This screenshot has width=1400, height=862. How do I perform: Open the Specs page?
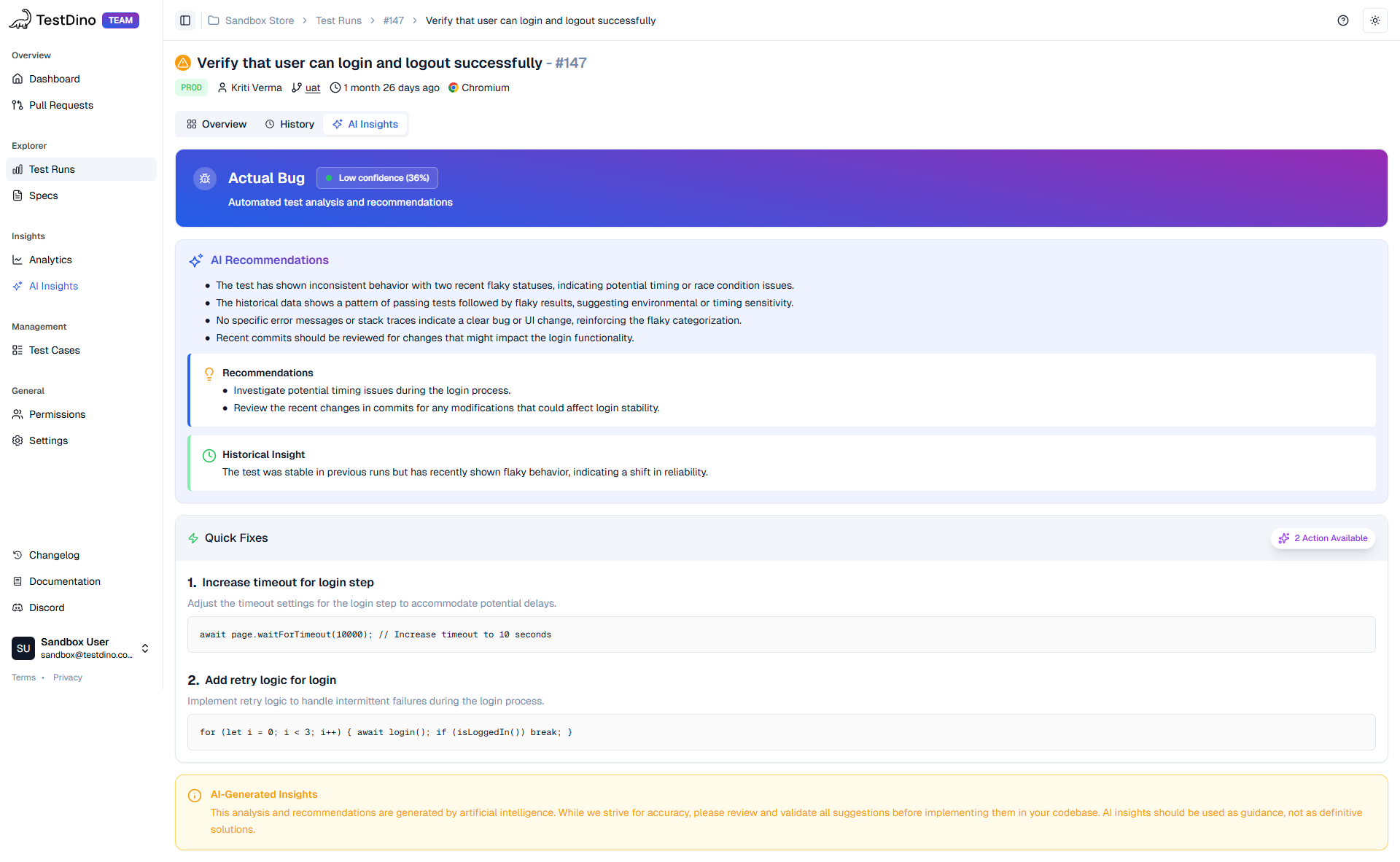point(43,195)
